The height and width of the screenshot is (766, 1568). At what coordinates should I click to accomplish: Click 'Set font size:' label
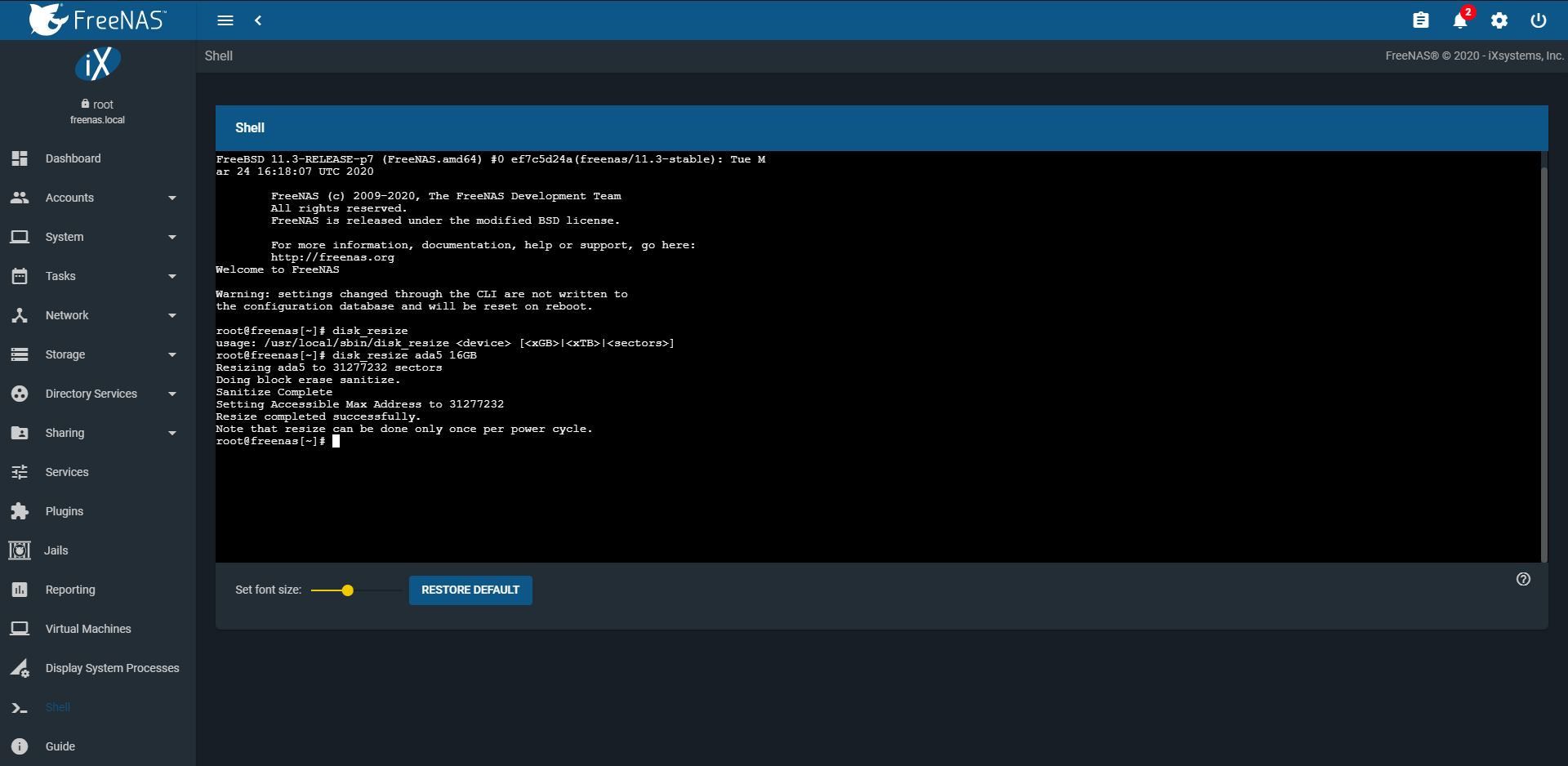[x=268, y=590]
